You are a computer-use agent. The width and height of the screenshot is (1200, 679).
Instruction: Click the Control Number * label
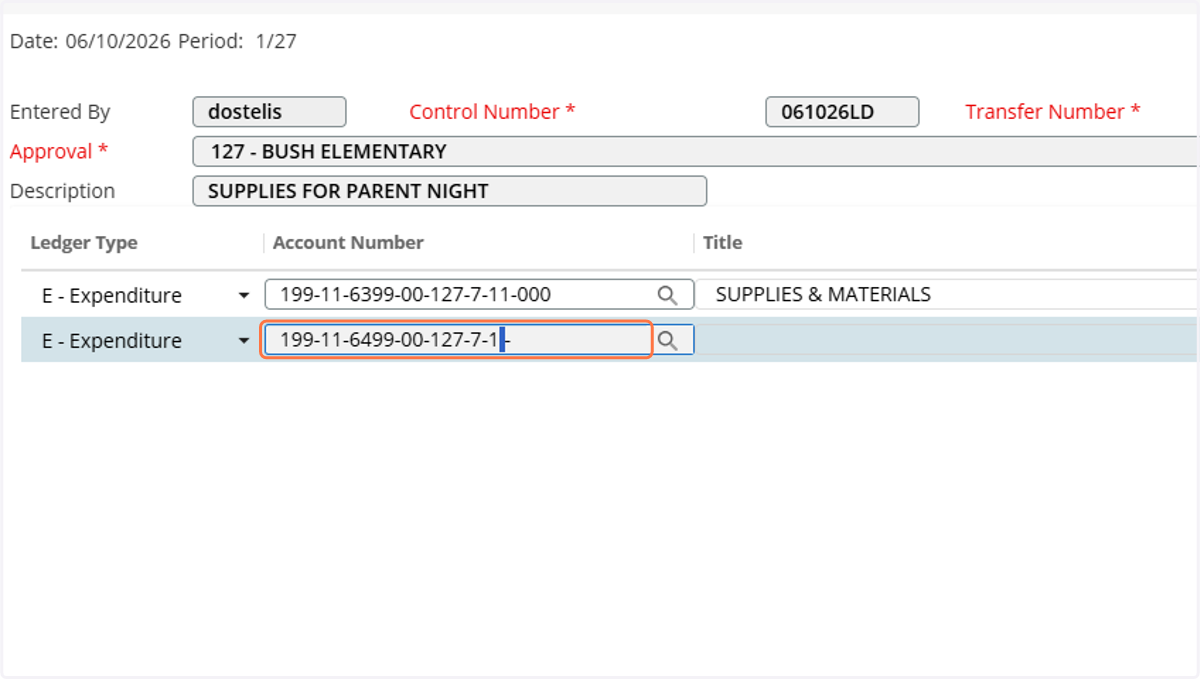492,112
